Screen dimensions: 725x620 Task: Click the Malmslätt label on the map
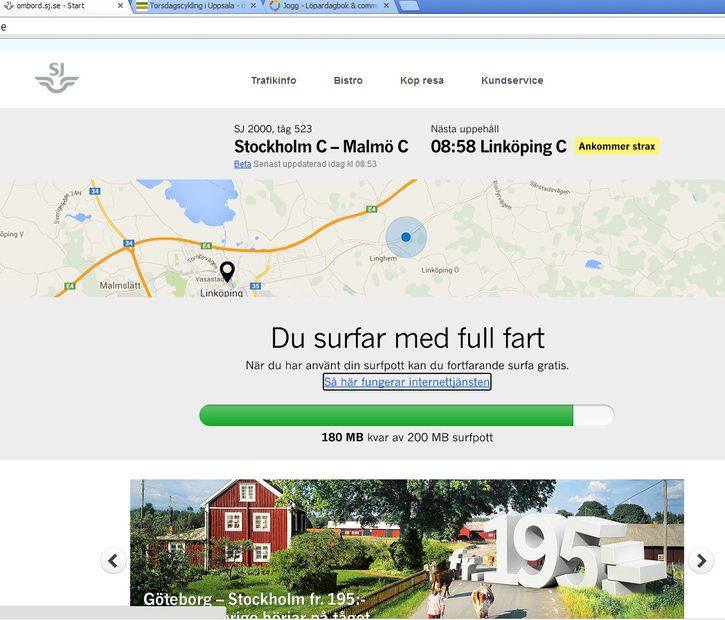point(120,285)
